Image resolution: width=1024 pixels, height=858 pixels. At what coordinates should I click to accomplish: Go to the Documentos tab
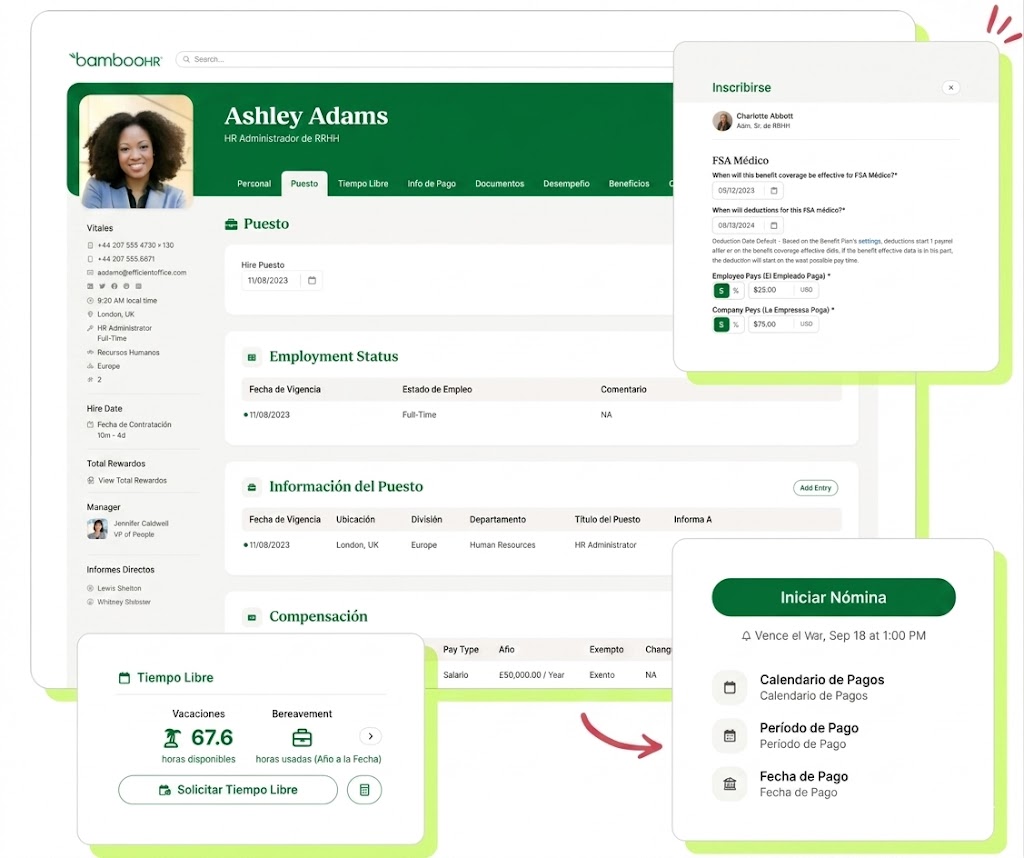coord(500,183)
